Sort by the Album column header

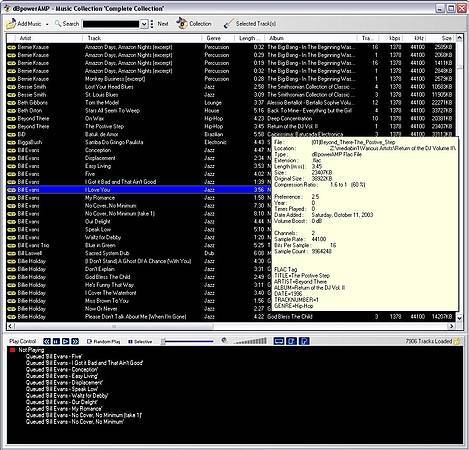(311, 38)
